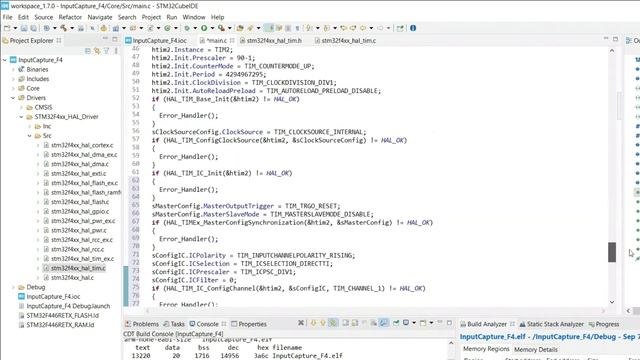This screenshot has width=640, height=360.
Task: Click the editor vertical scrollbar thumb
Action: [612, 252]
